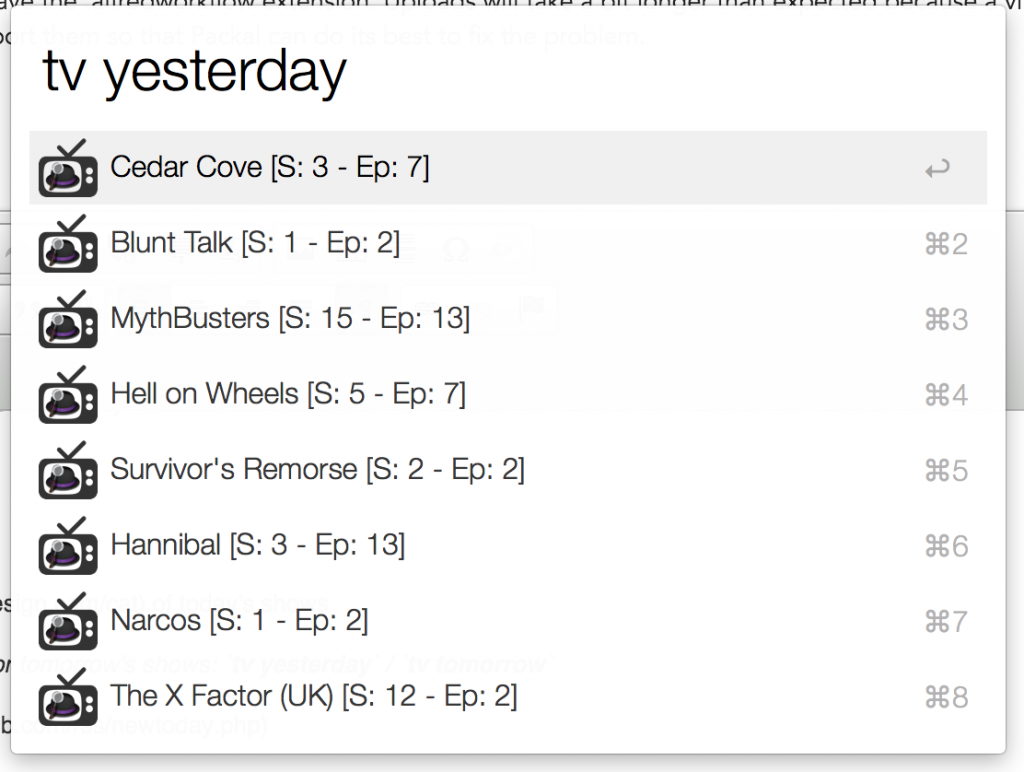This screenshot has height=772, width=1024.
Task: Click the return arrow on Cedar Cove row
Action: [937, 169]
